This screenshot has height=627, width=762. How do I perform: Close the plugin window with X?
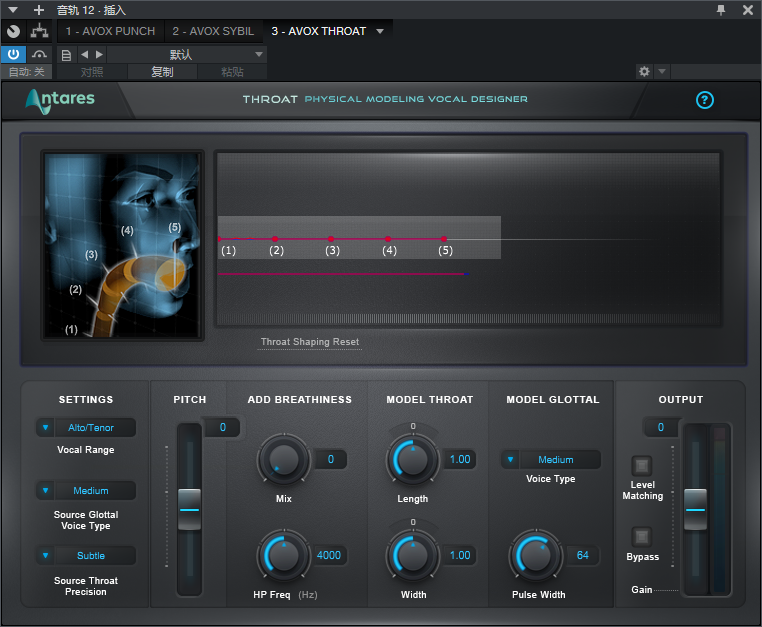(748, 10)
